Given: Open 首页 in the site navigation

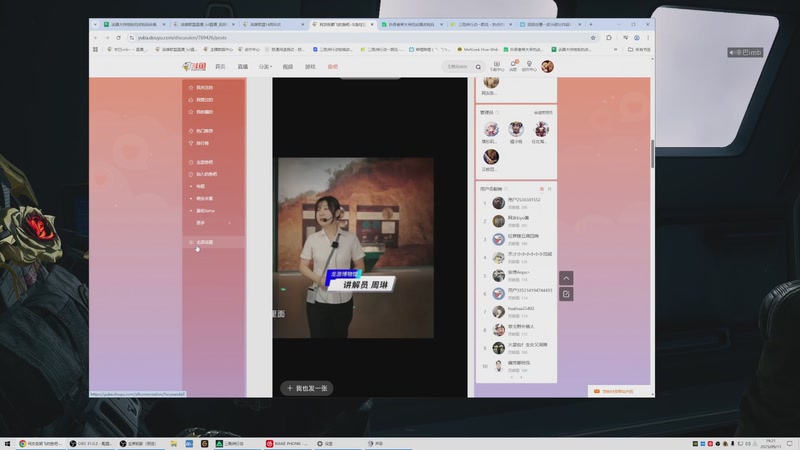Looking at the screenshot, I should pos(220,67).
